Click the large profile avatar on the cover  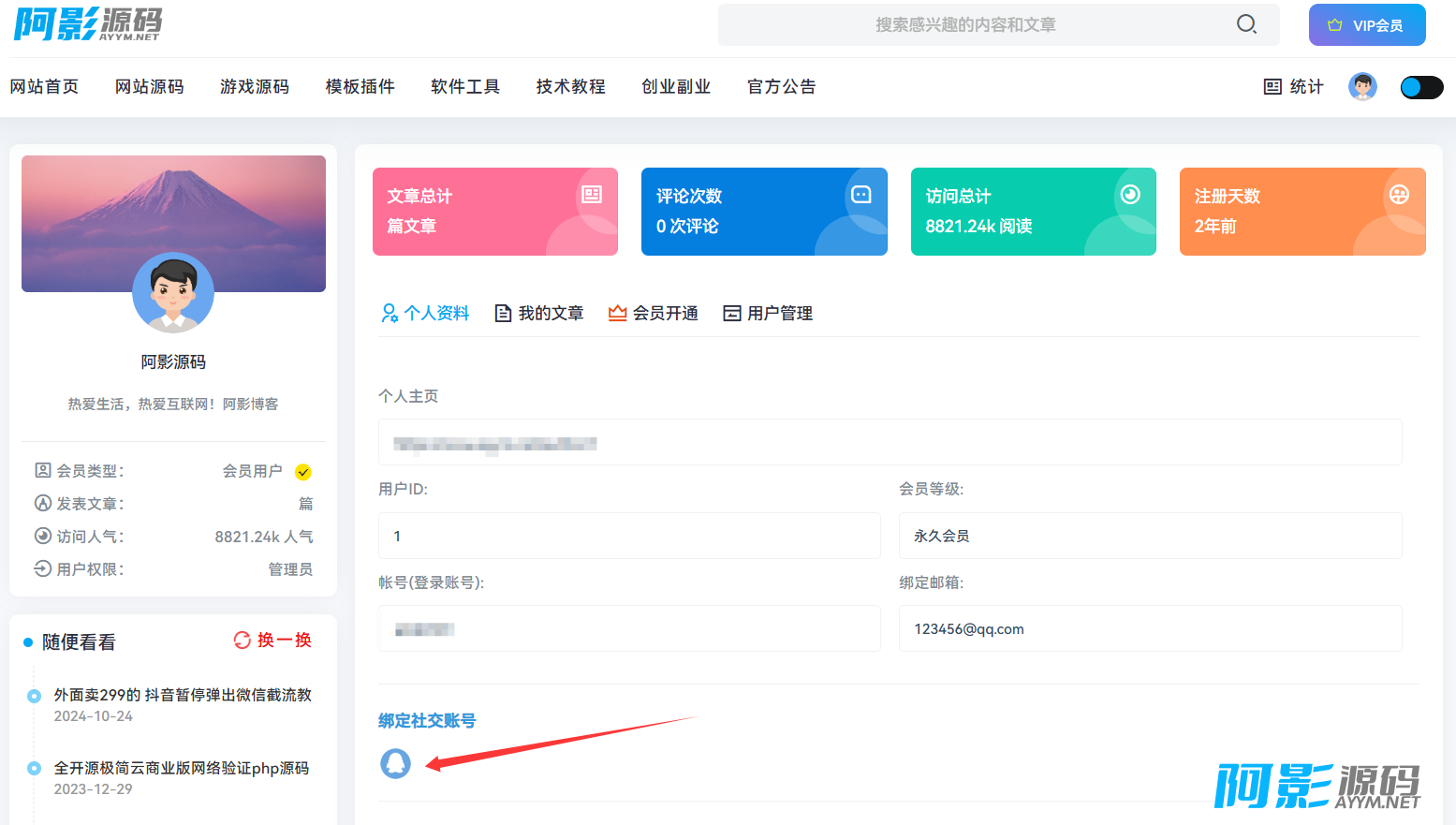pos(173,292)
